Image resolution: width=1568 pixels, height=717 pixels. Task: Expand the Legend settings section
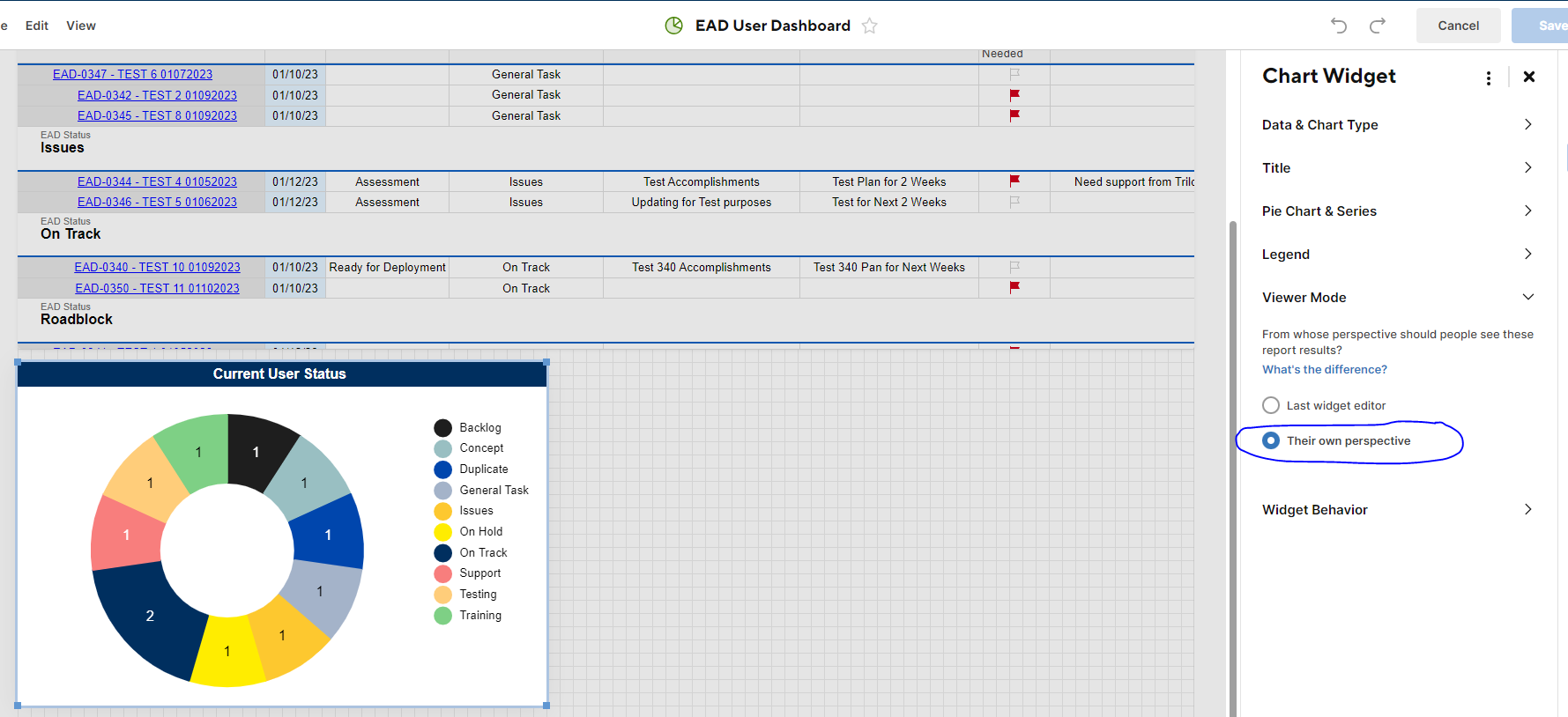click(1398, 255)
